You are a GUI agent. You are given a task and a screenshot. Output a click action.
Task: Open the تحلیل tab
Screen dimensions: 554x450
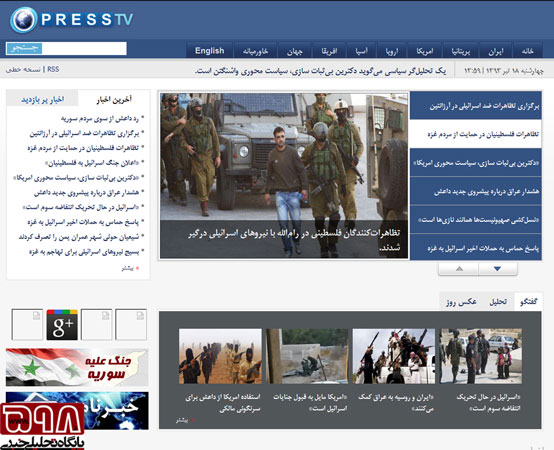498,302
